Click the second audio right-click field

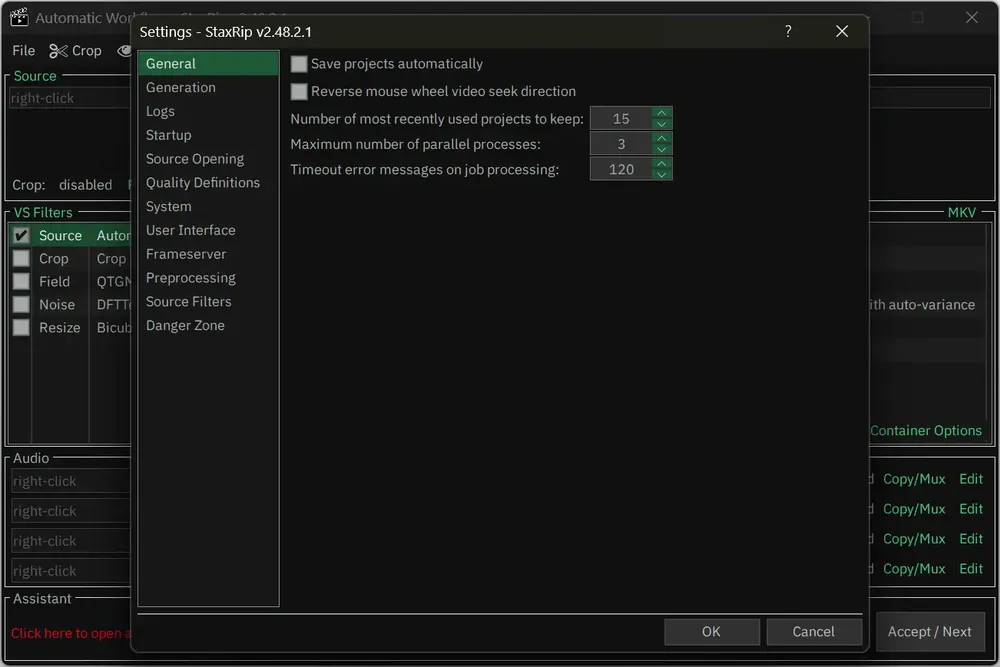click(x=71, y=511)
